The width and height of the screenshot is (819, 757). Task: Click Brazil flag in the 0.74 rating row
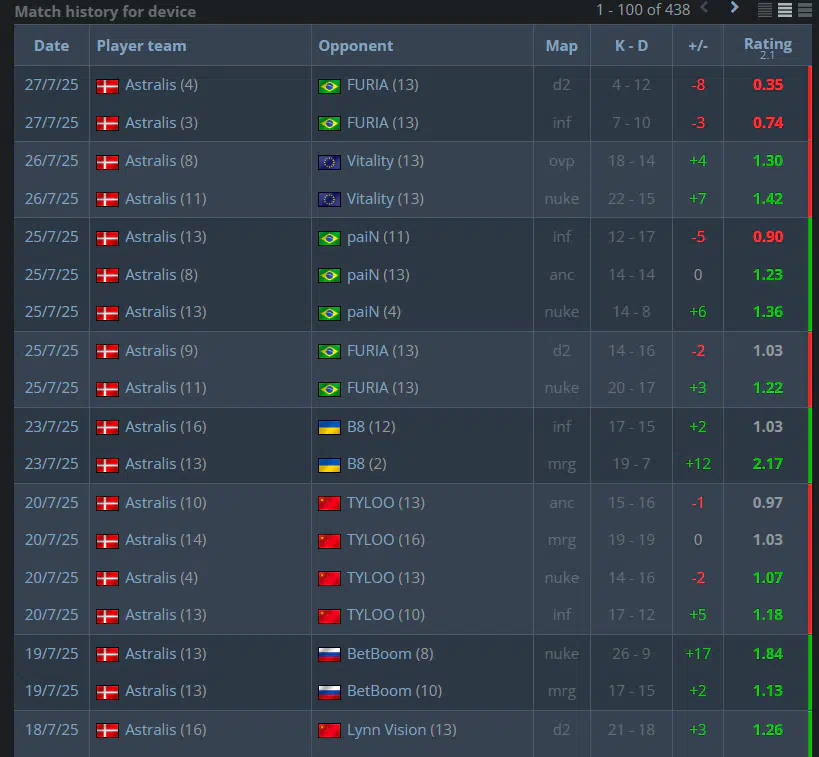click(329, 124)
